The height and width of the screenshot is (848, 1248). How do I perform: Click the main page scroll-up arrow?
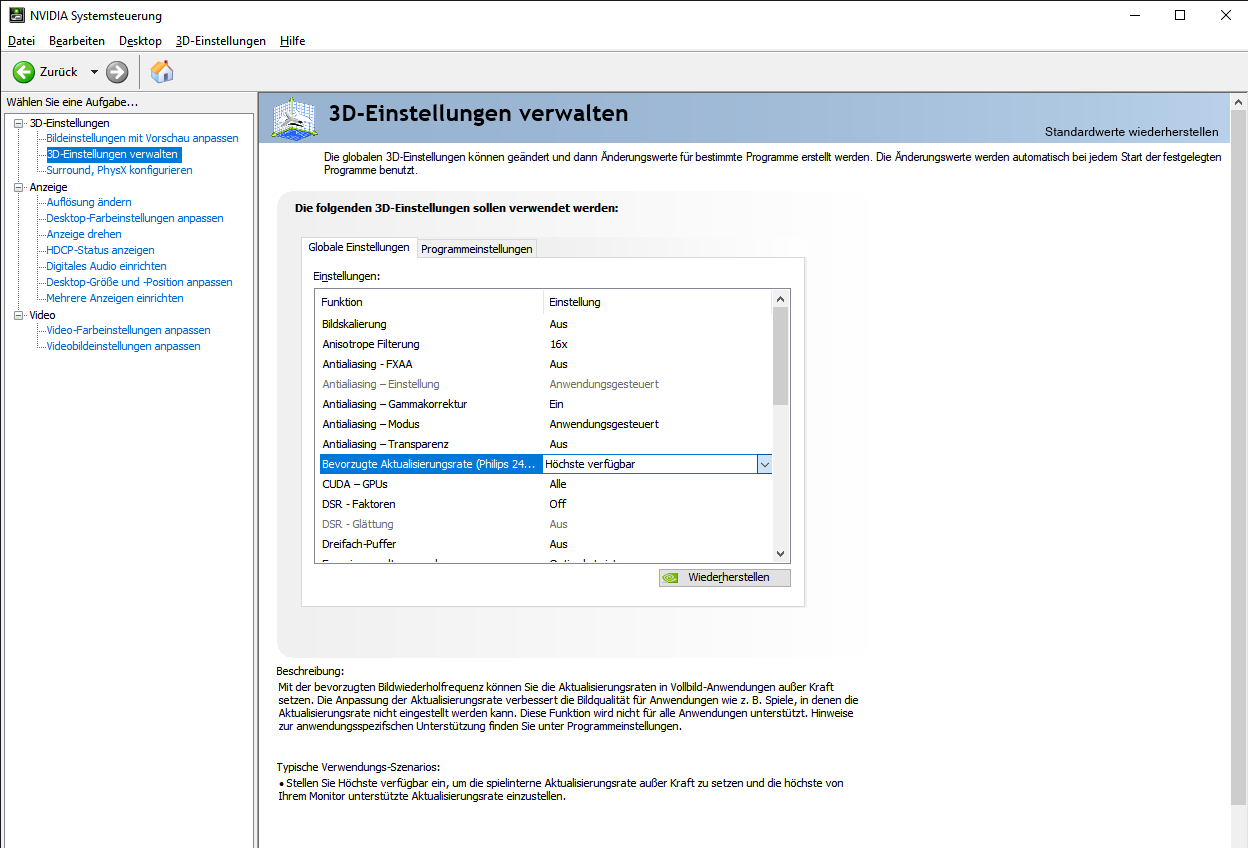tap(1239, 103)
